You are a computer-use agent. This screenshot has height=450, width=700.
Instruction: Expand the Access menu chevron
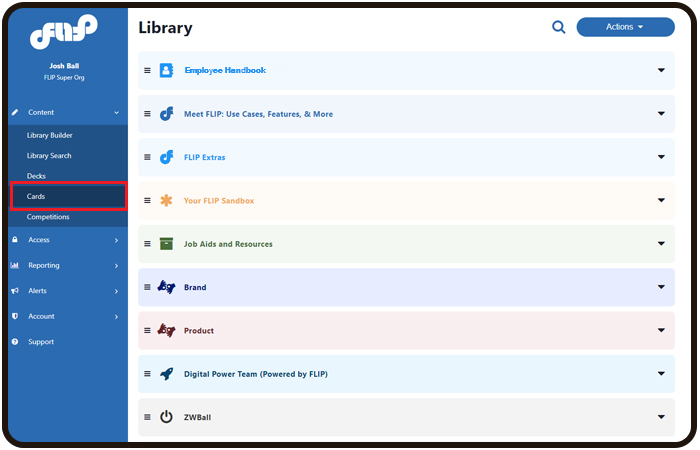click(117, 240)
